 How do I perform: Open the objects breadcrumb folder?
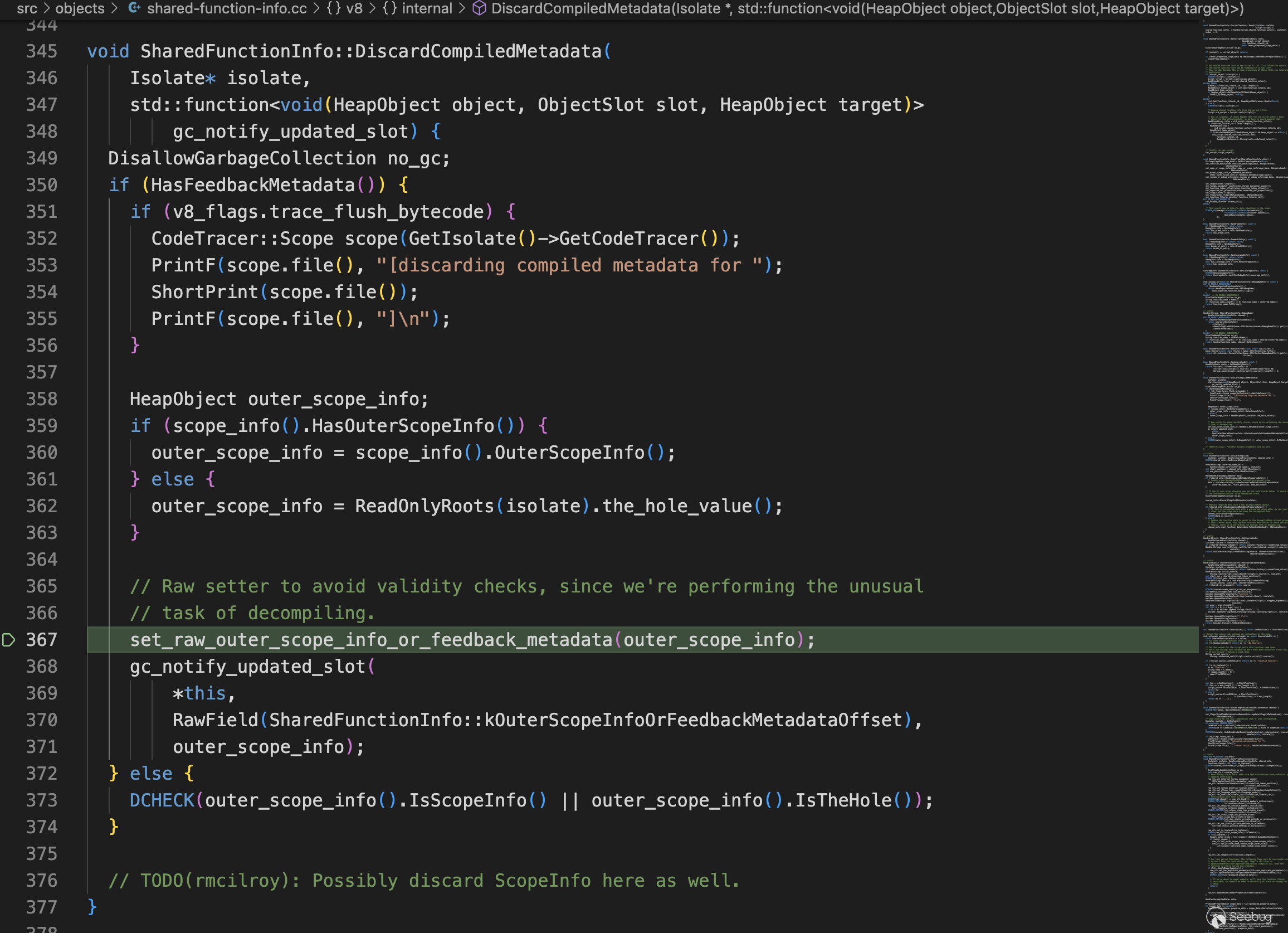80,8
